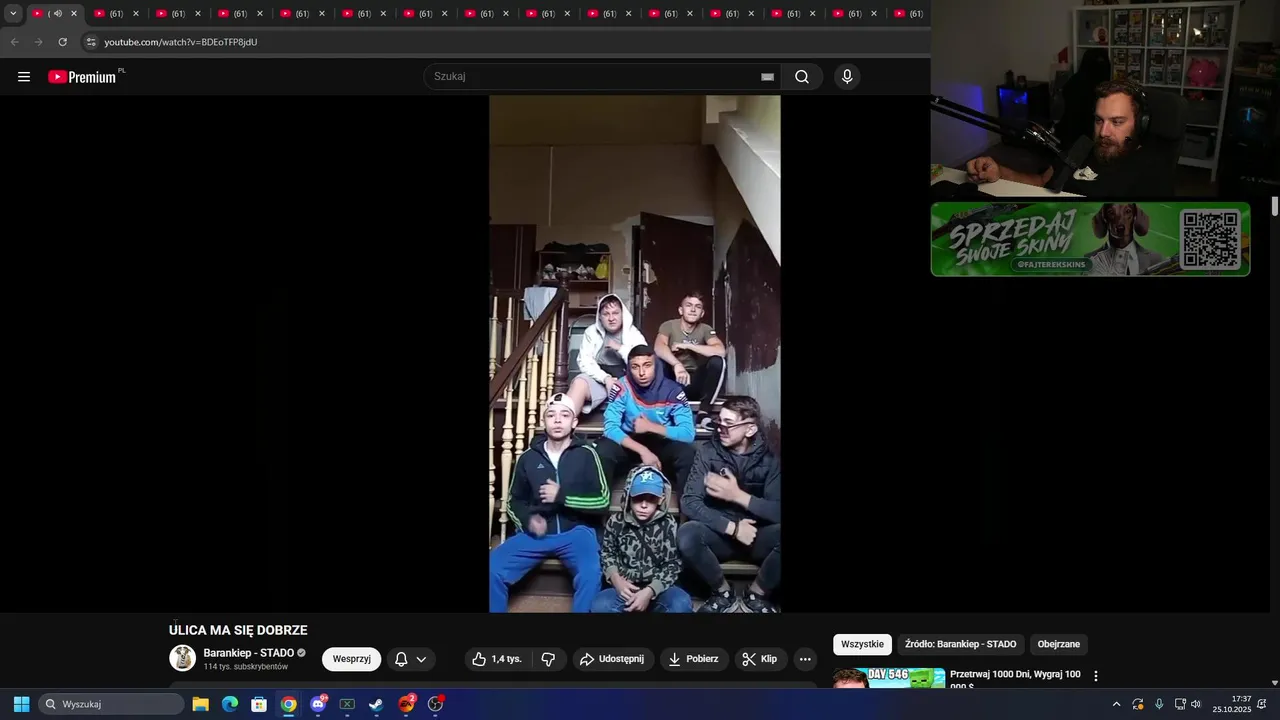
Task: Dislike the video
Action: pos(548,659)
